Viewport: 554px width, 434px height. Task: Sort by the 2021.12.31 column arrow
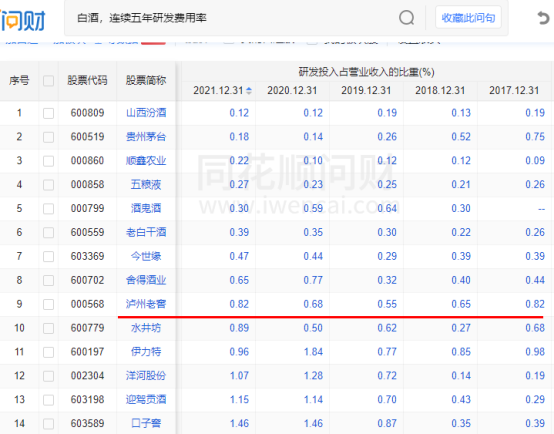tap(249, 91)
